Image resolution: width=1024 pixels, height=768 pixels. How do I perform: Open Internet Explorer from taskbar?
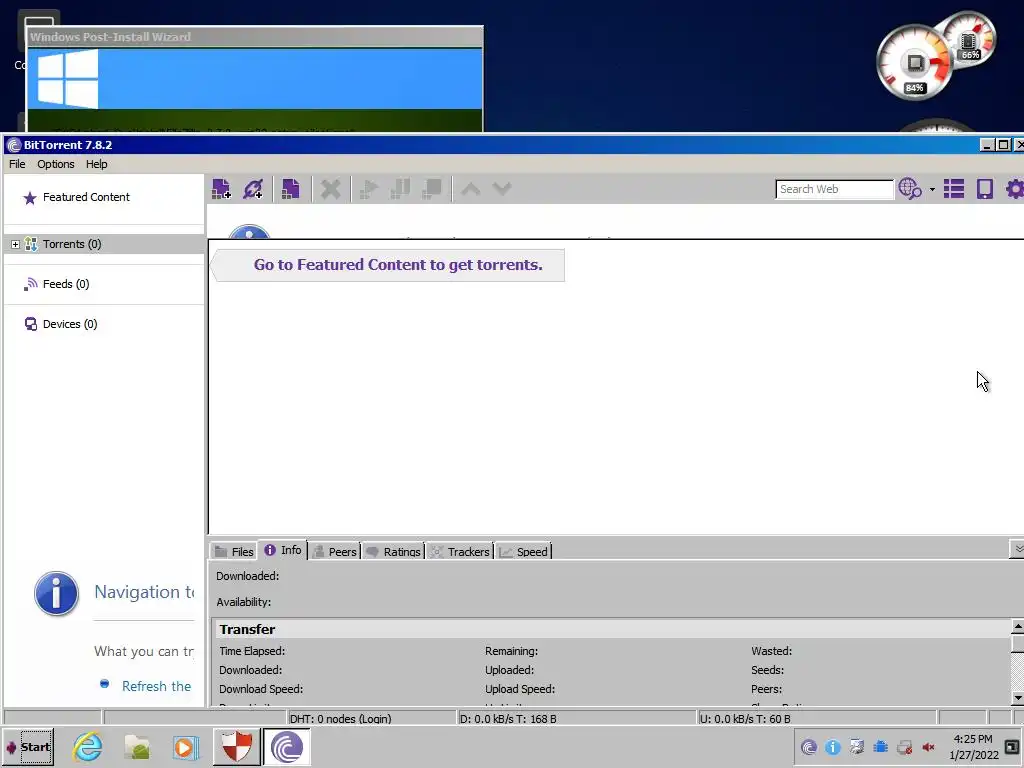[x=88, y=747]
